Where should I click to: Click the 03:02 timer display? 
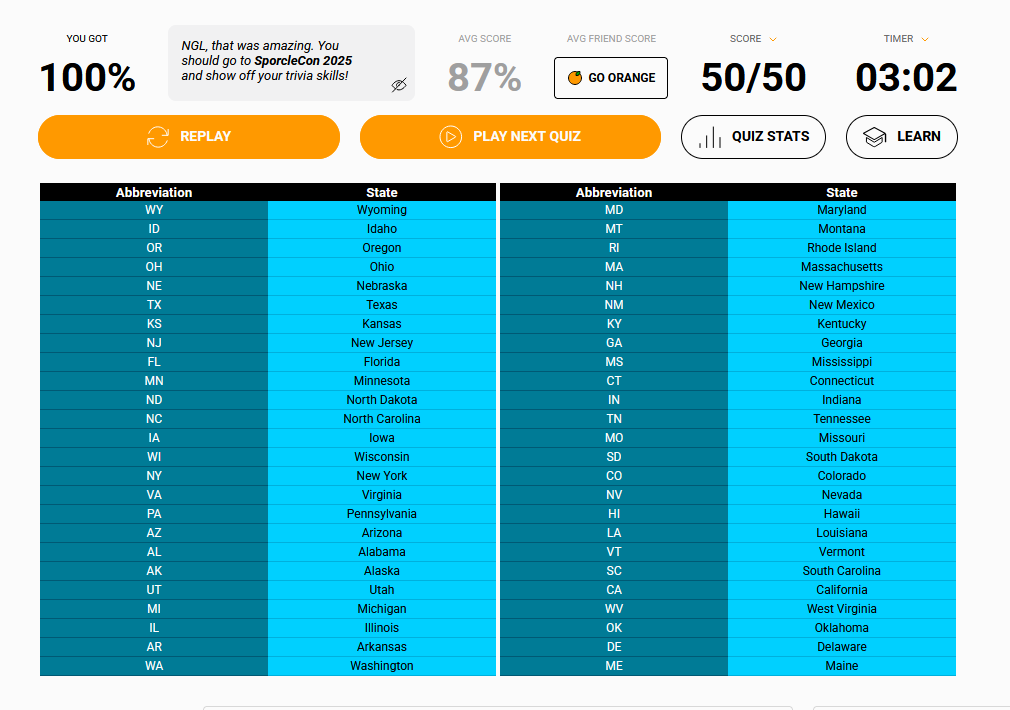[x=906, y=77]
